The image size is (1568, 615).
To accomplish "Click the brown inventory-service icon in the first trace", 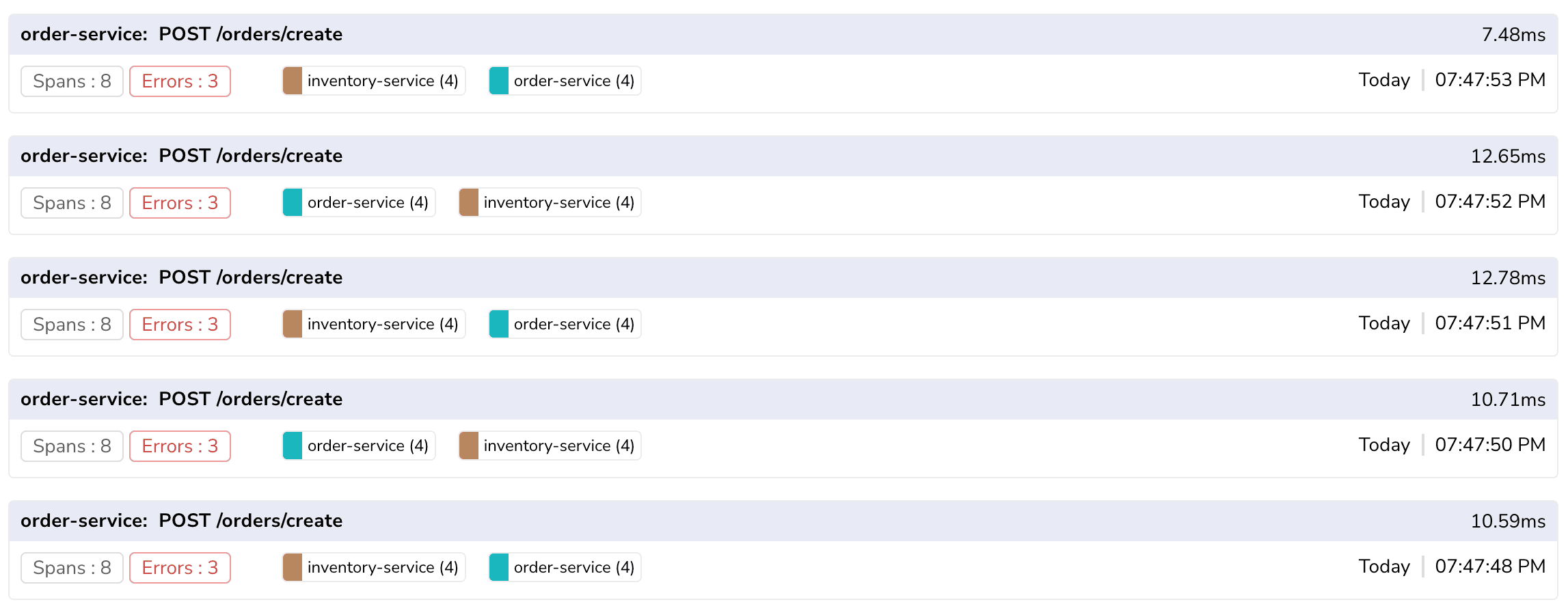I will tap(293, 81).
